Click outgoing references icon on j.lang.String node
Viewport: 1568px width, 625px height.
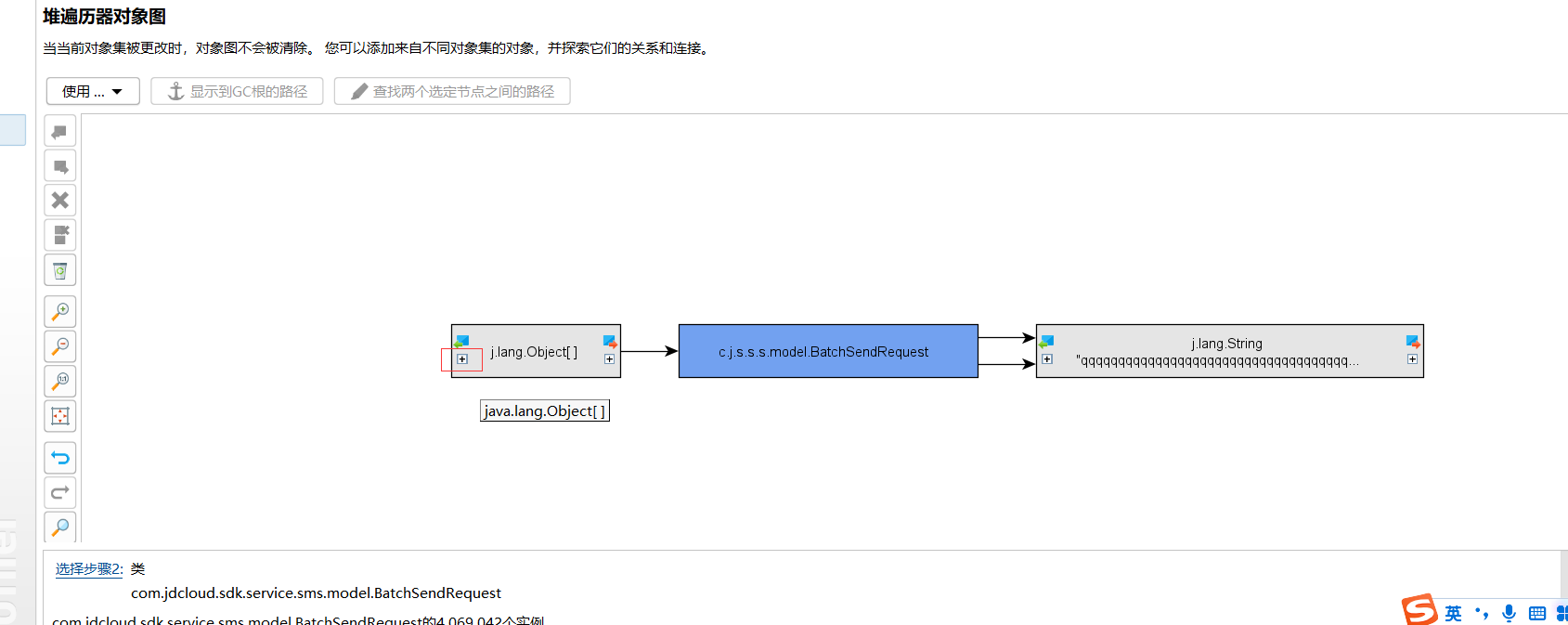[x=1413, y=342]
